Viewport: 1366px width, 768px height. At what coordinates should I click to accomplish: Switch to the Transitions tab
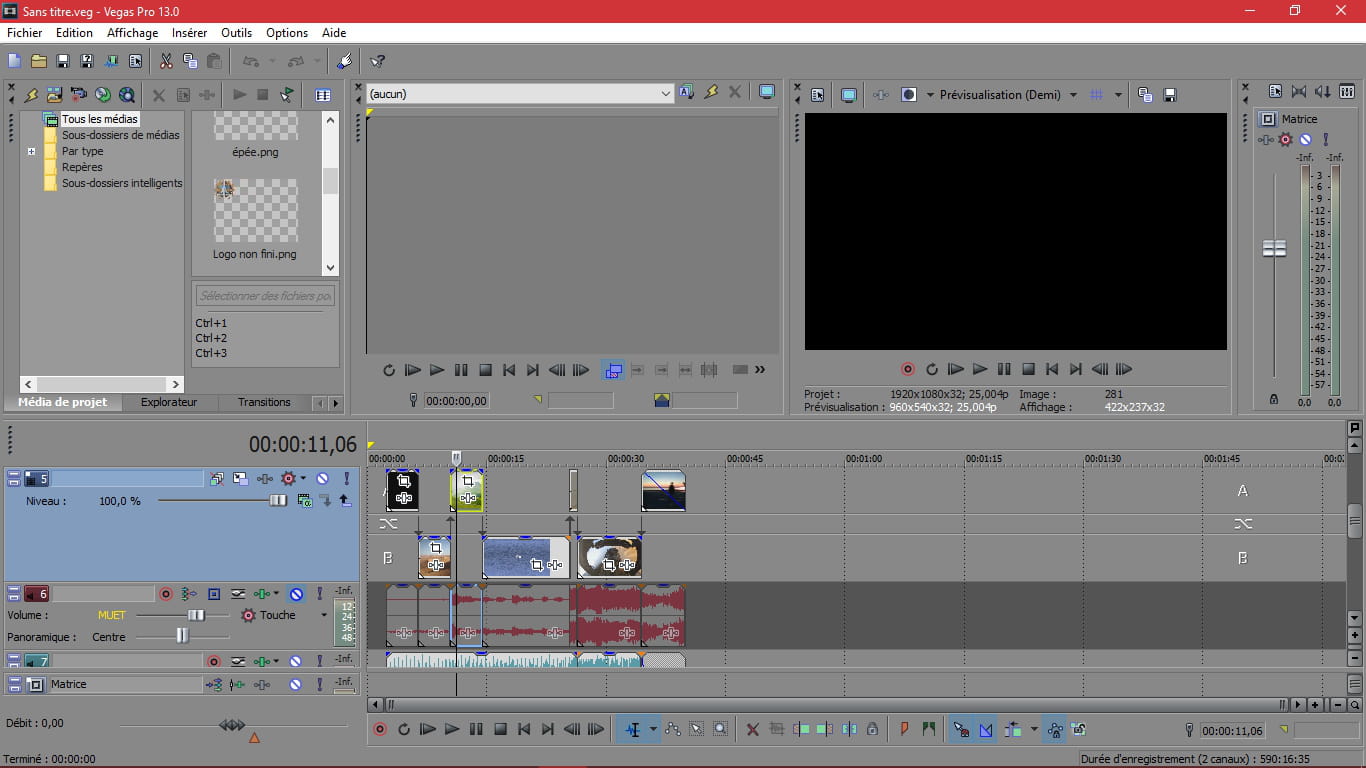coord(264,402)
